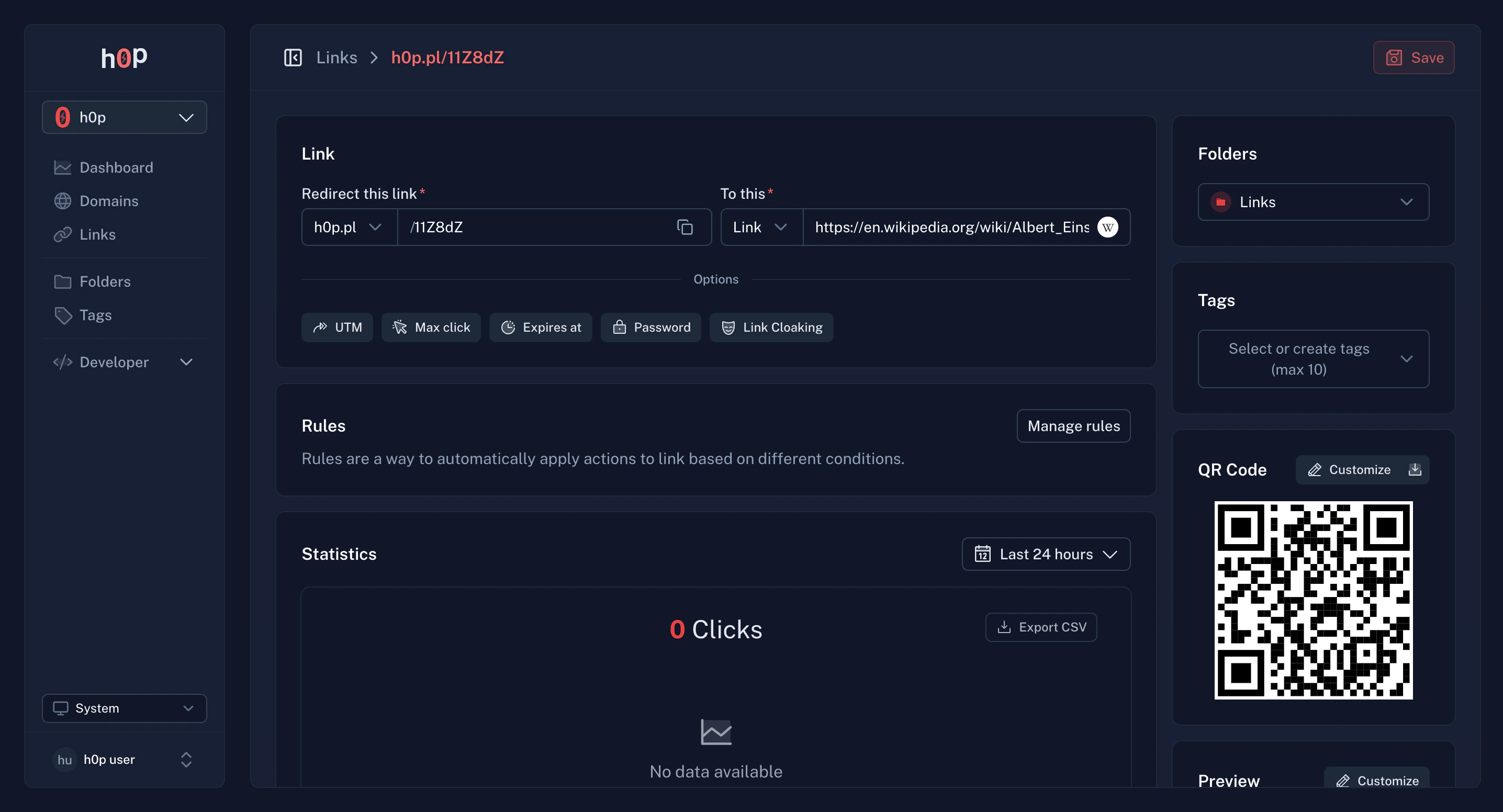Customize the QR Code appearance

pyautogui.click(x=1362, y=470)
